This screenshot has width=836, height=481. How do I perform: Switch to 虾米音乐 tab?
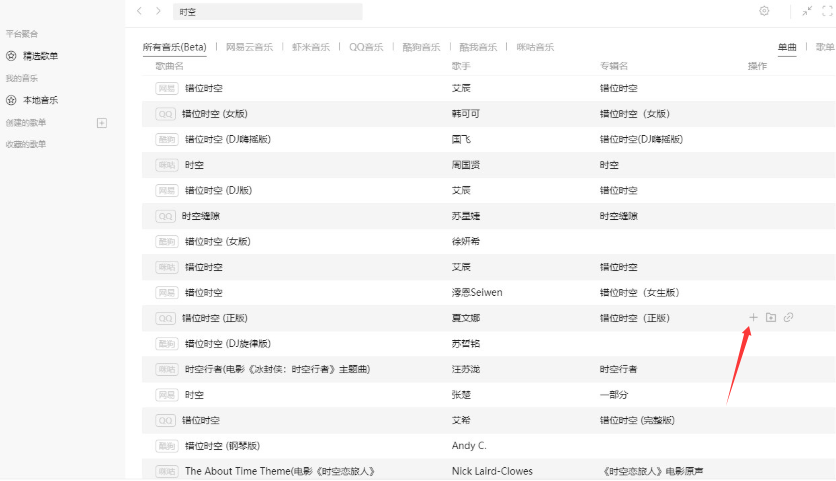311,47
